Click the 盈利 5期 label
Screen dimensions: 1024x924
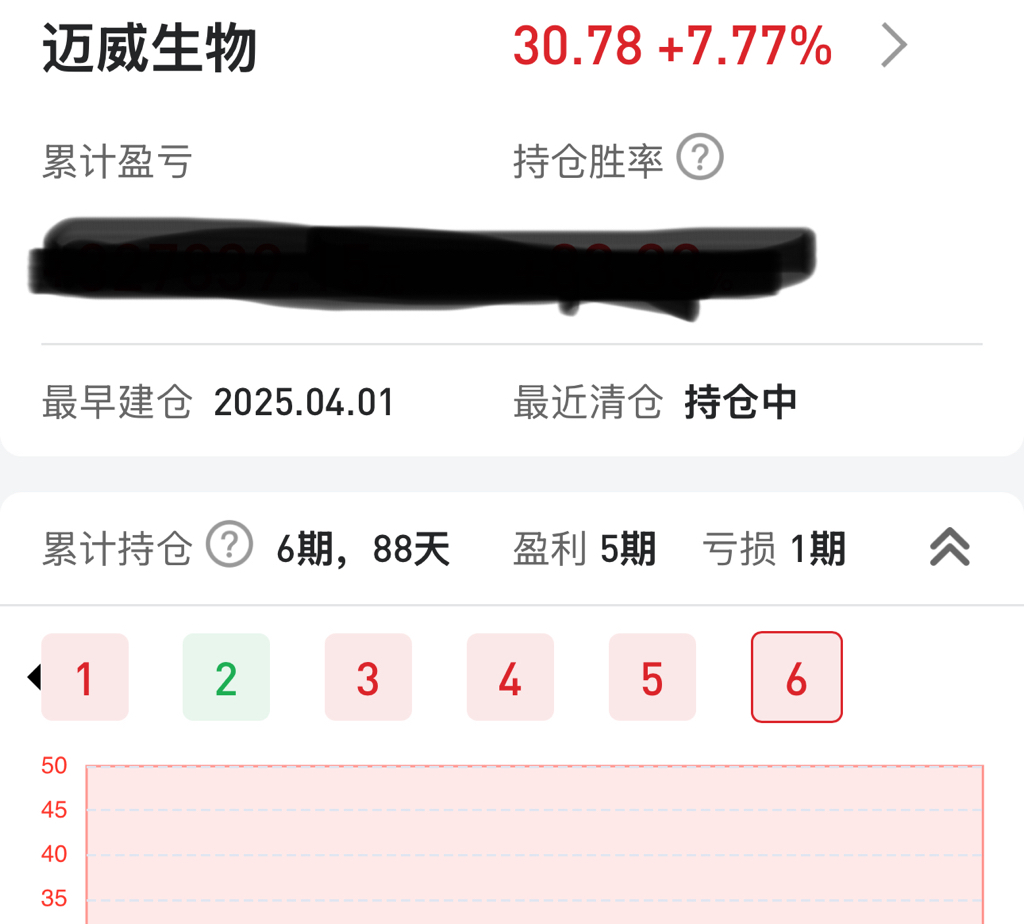pos(584,548)
